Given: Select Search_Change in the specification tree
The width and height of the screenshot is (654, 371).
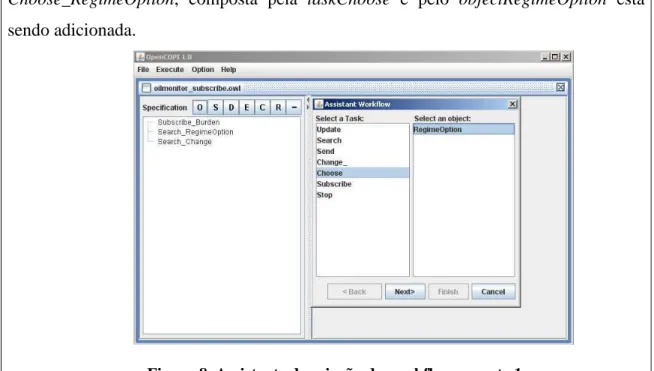Looking at the screenshot, I should click(184, 142).
